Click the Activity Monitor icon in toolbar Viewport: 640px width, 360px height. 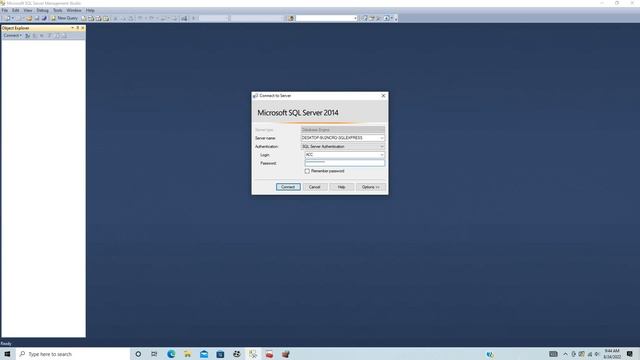point(184,18)
